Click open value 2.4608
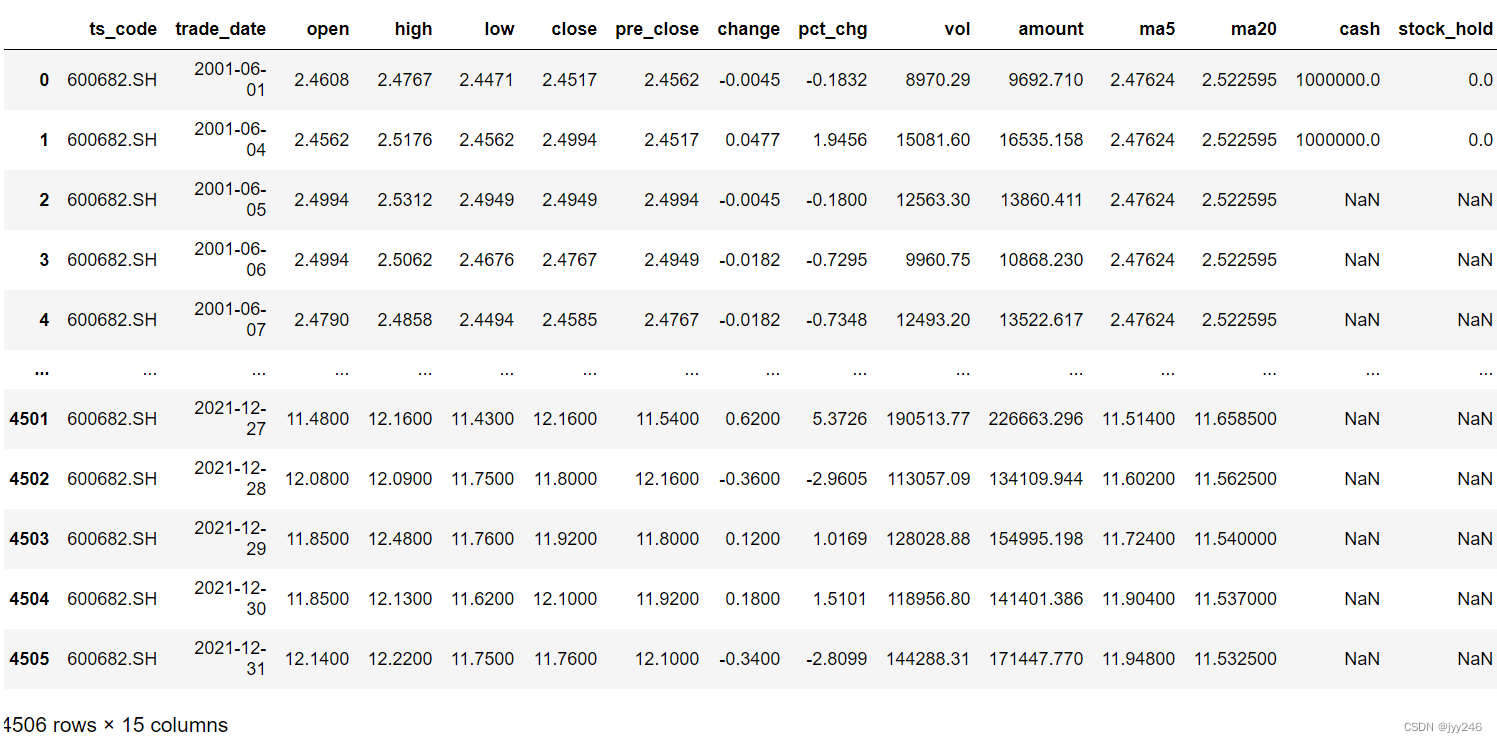The height and width of the screenshot is (743, 1497). coord(322,80)
